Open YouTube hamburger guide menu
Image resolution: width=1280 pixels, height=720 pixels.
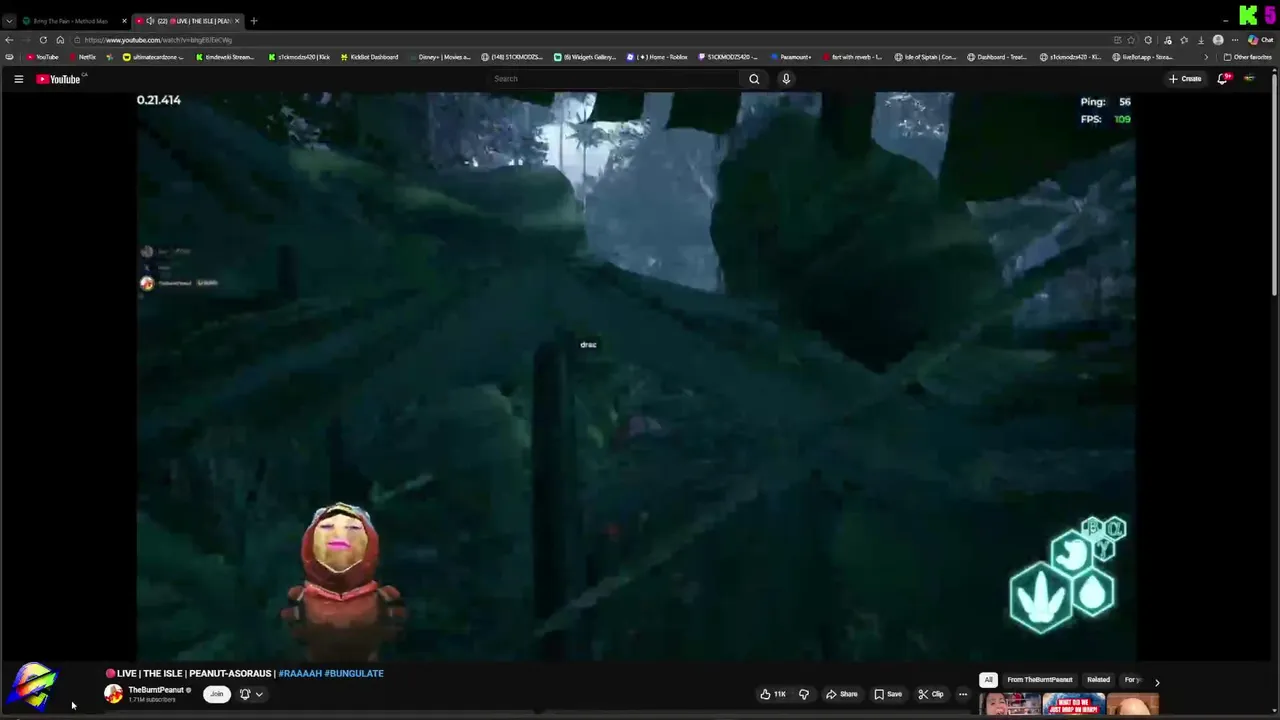click(x=18, y=79)
